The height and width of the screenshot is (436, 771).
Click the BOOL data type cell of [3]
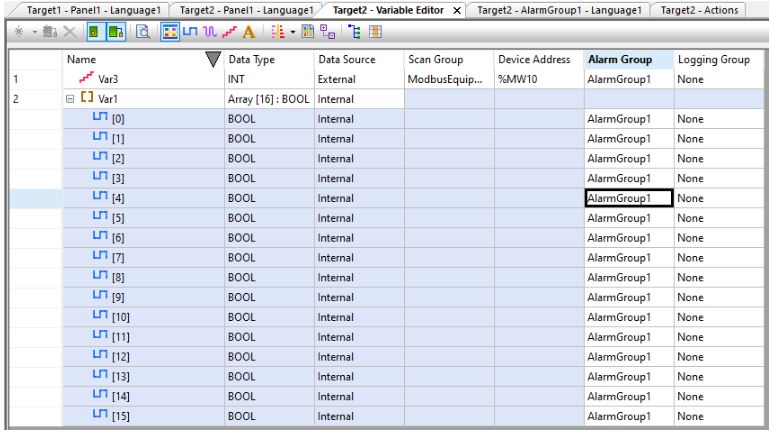click(269, 178)
